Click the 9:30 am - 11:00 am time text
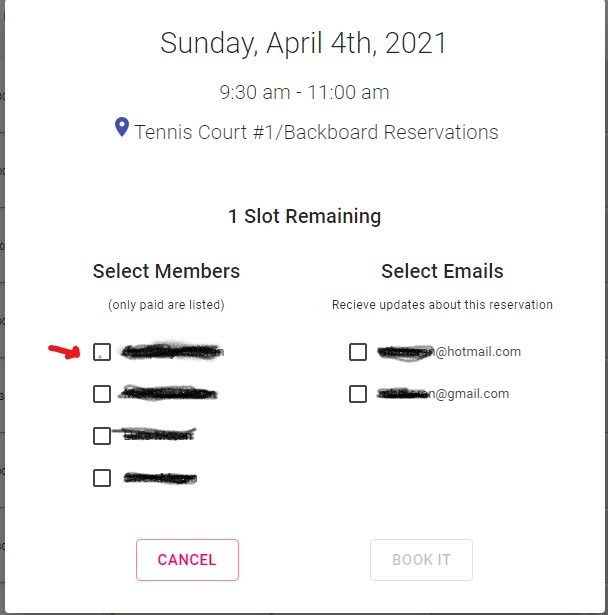The image size is (608, 615). [x=304, y=93]
